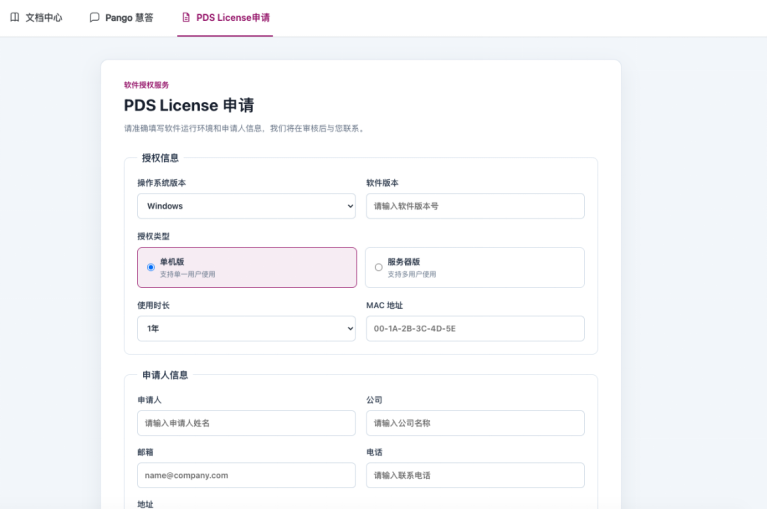Expand the 使用时长 1年 dropdown
This screenshot has width=768, height=509.
[x=246, y=329]
